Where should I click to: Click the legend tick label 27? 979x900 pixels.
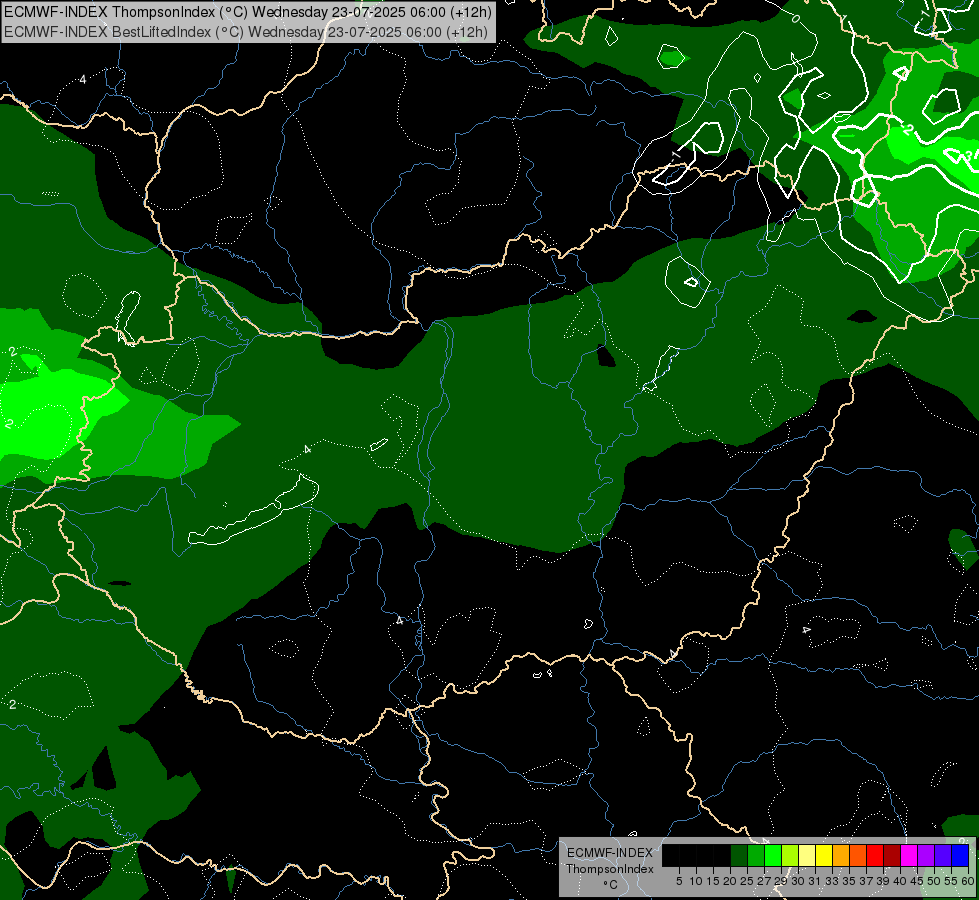tap(764, 881)
